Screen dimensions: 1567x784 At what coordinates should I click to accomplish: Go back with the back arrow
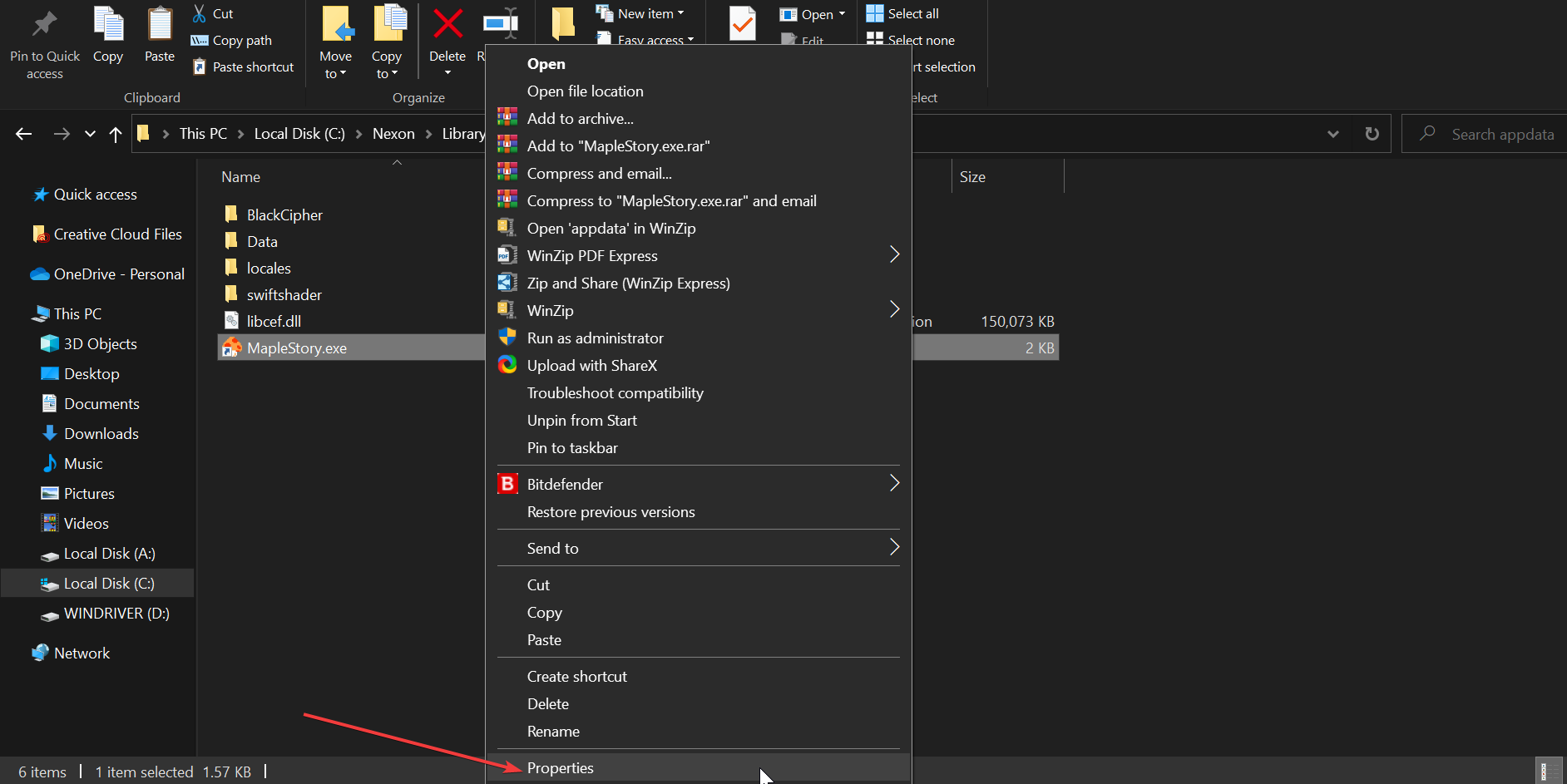pos(24,134)
